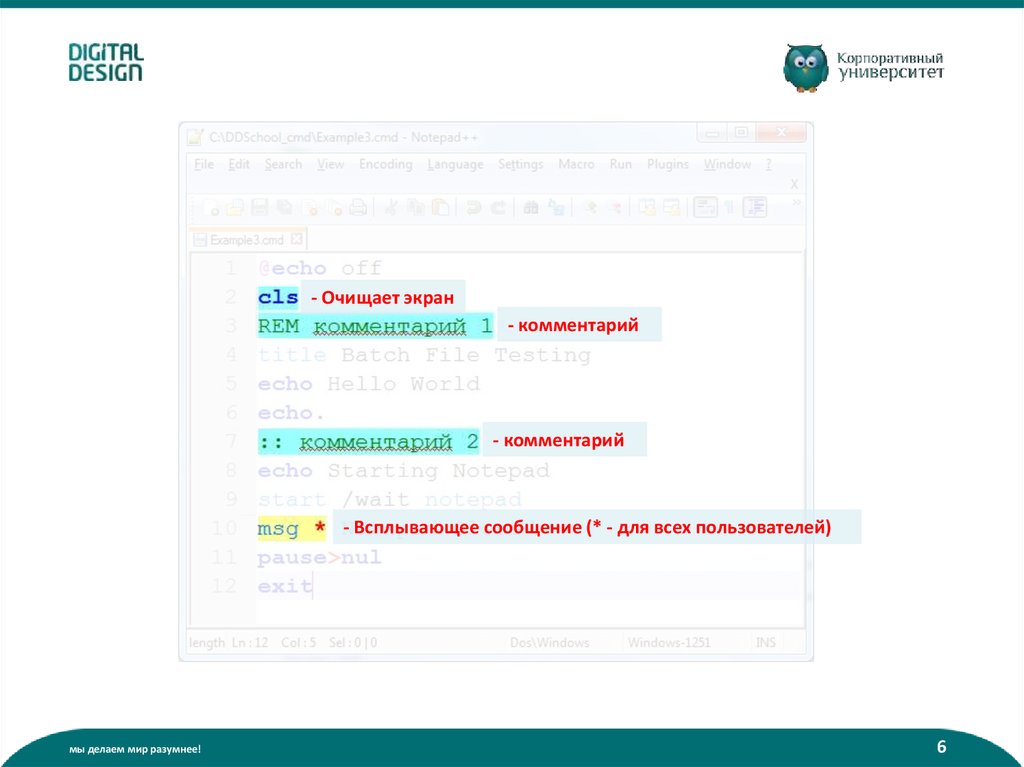Click the Redo arrow icon
This screenshot has width=1024, height=767.
tap(499, 208)
